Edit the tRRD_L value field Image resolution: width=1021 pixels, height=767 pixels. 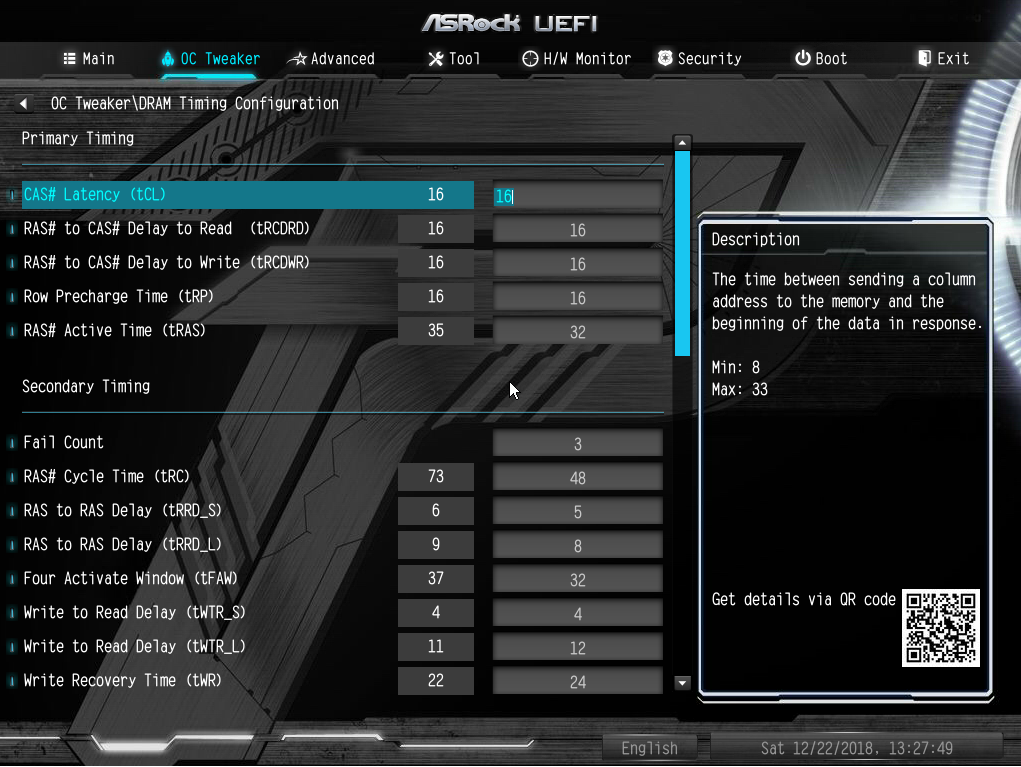tap(578, 545)
